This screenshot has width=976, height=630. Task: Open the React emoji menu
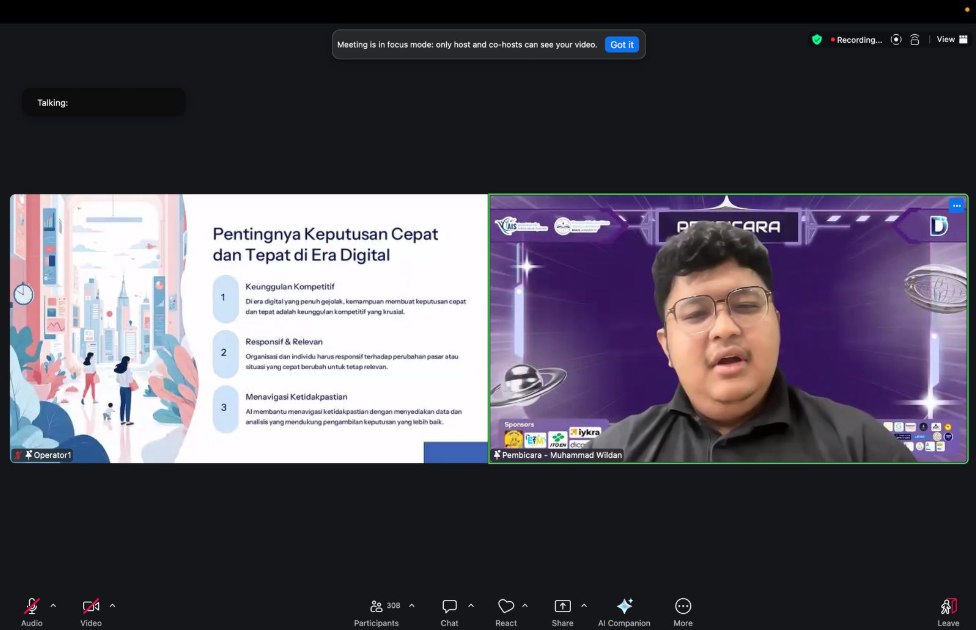(506, 607)
